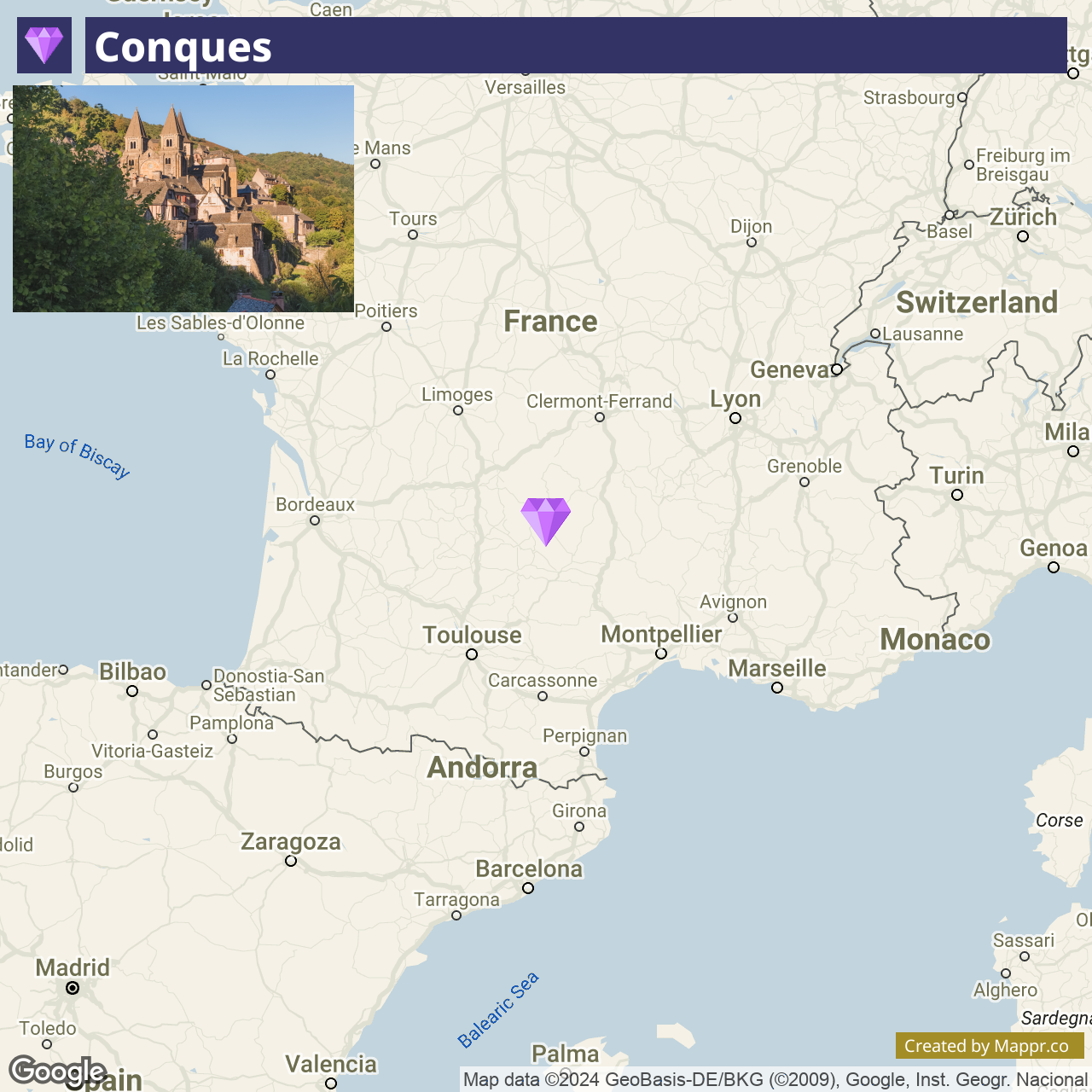The width and height of the screenshot is (1092, 1092).
Task: Click the Geneva city marker
Action: [x=837, y=369]
